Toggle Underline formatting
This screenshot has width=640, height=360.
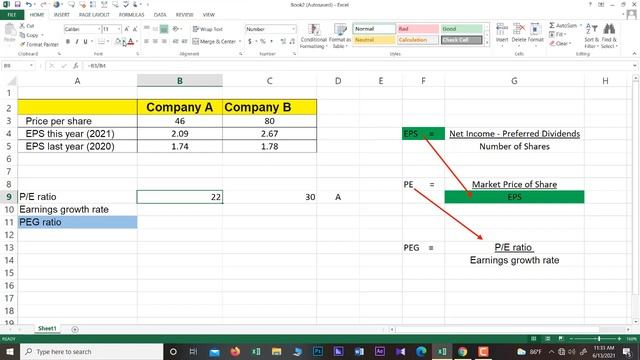[85, 41]
